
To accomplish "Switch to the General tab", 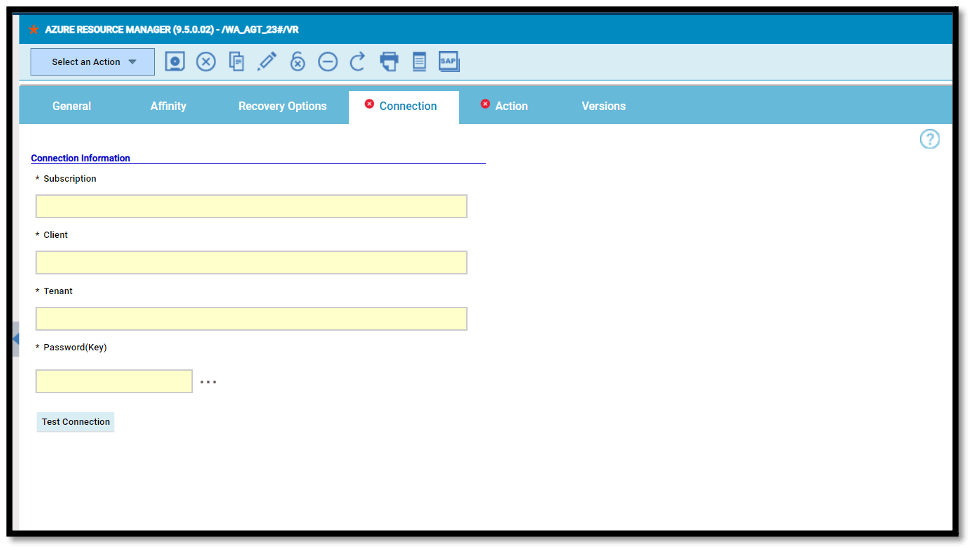I will pyautogui.click(x=71, y=106).
